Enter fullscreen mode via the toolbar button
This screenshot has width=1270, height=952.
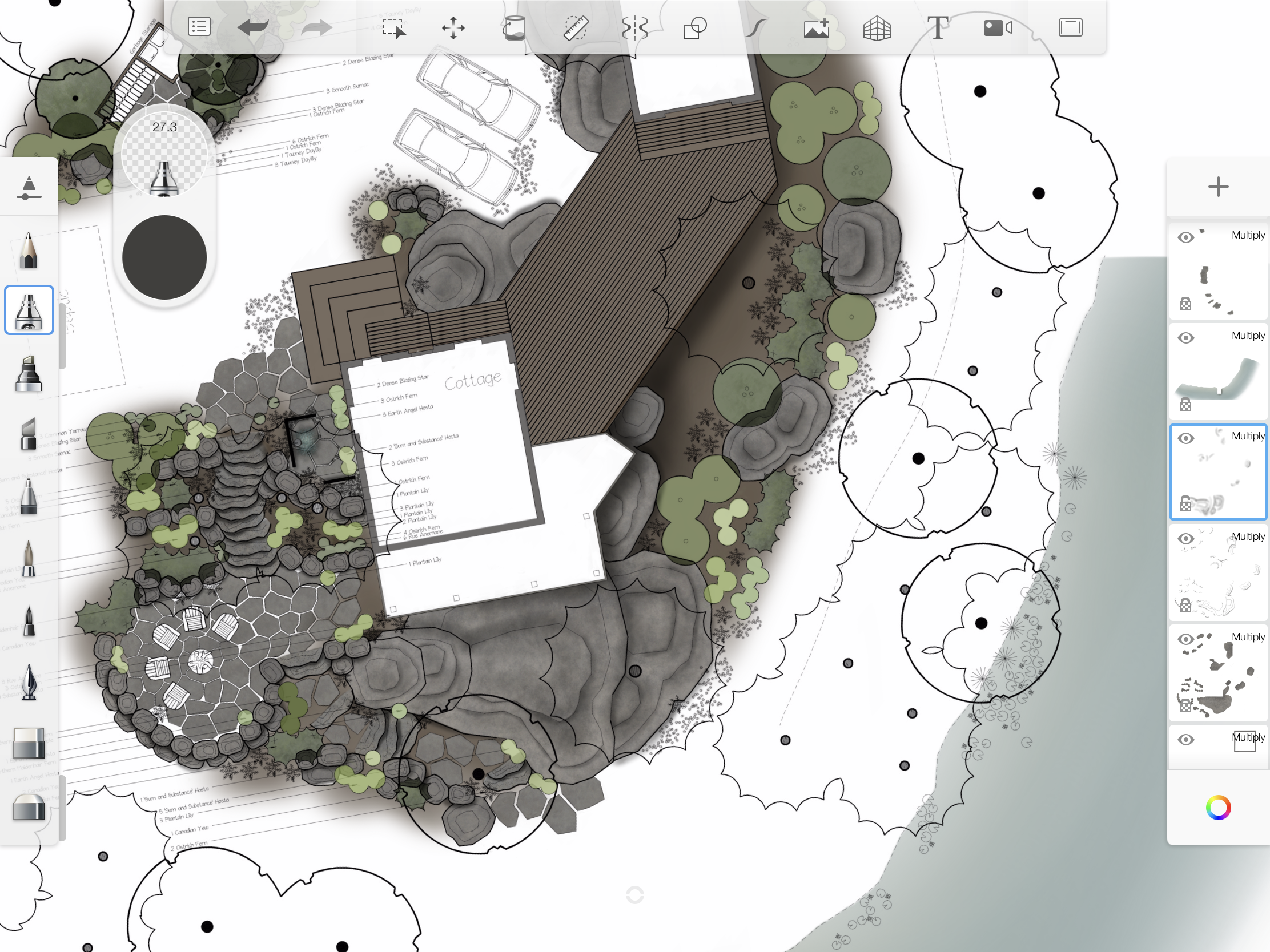tap(1070, 27)
